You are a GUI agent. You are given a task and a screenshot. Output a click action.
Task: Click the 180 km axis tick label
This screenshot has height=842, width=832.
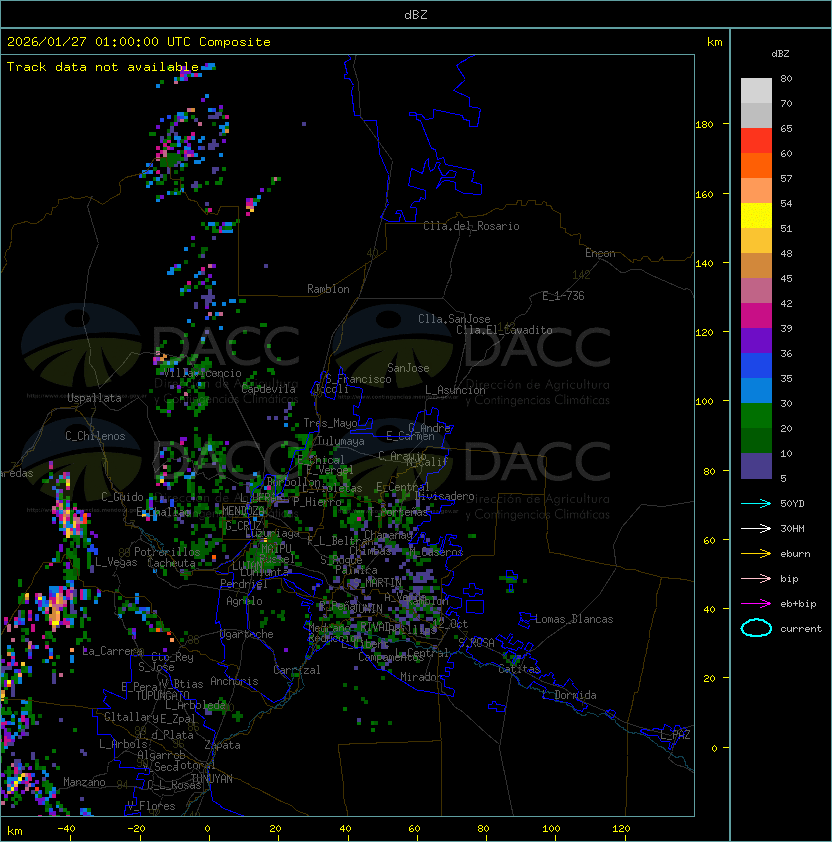(x=705, y=125)
